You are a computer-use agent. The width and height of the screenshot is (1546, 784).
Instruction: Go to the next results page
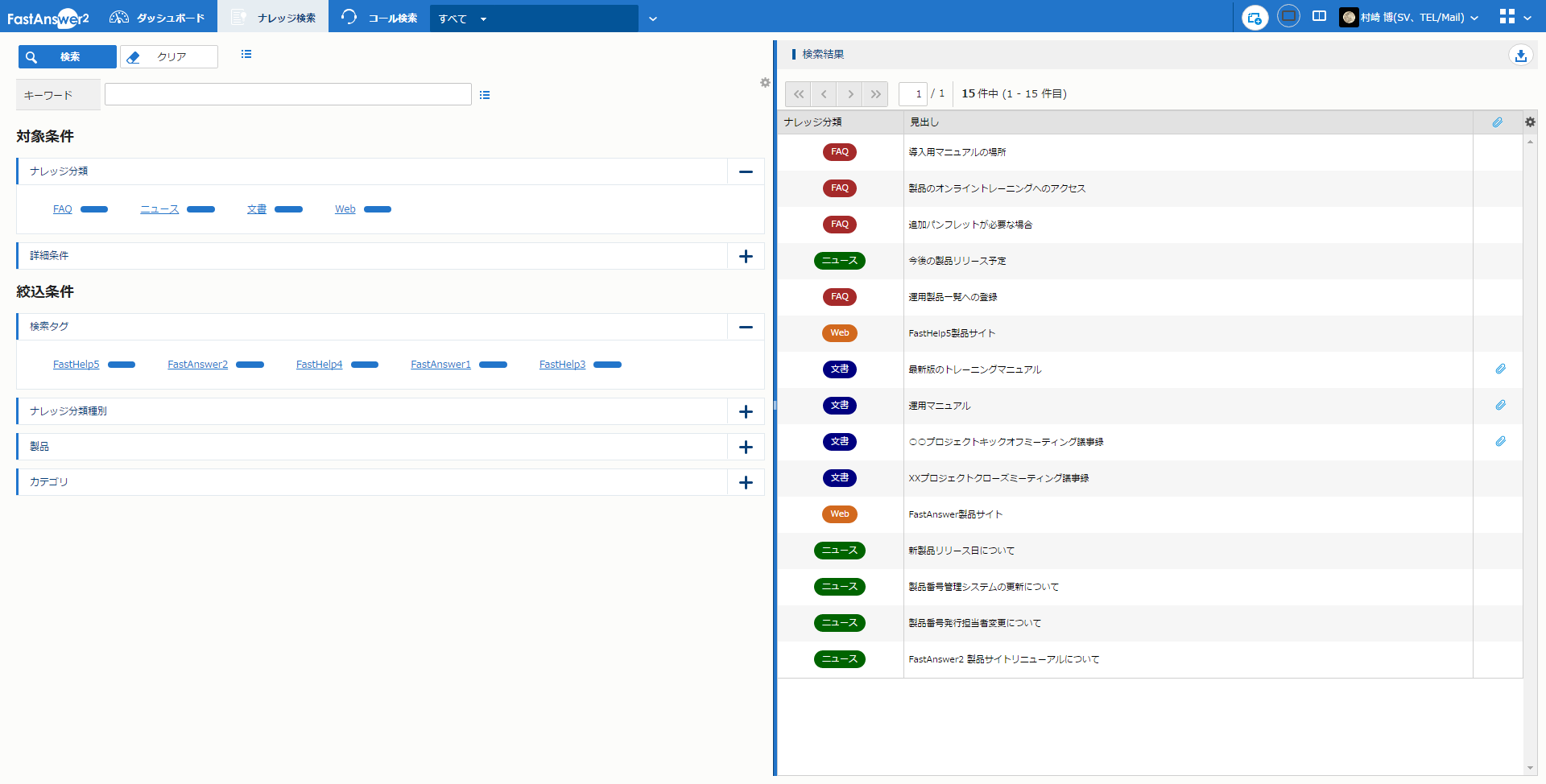coord(849,94)
